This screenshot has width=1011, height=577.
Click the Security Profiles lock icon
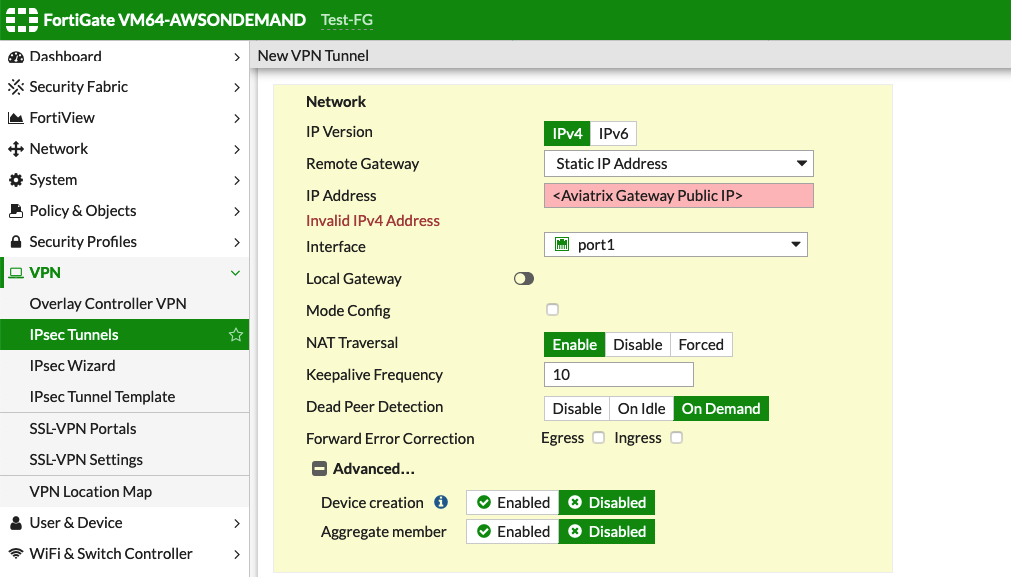click(15, 242)
